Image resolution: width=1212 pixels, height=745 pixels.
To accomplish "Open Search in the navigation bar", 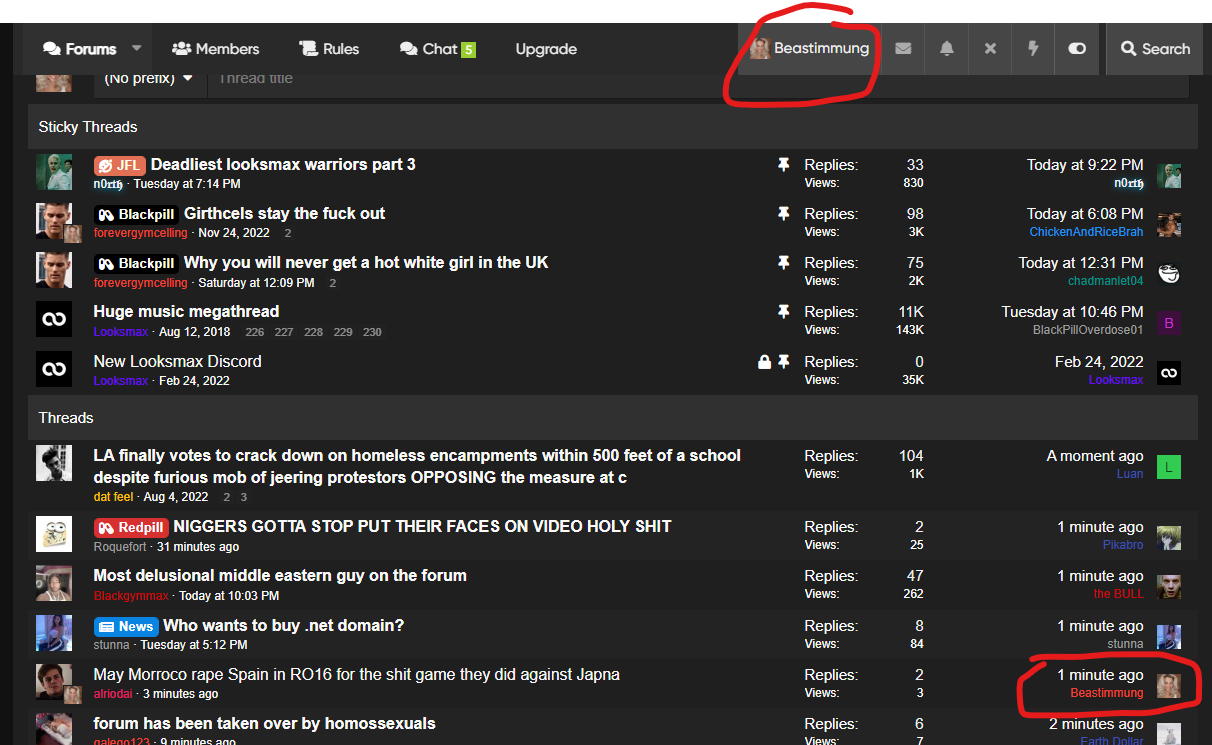I will click(x=1155, y=49).
